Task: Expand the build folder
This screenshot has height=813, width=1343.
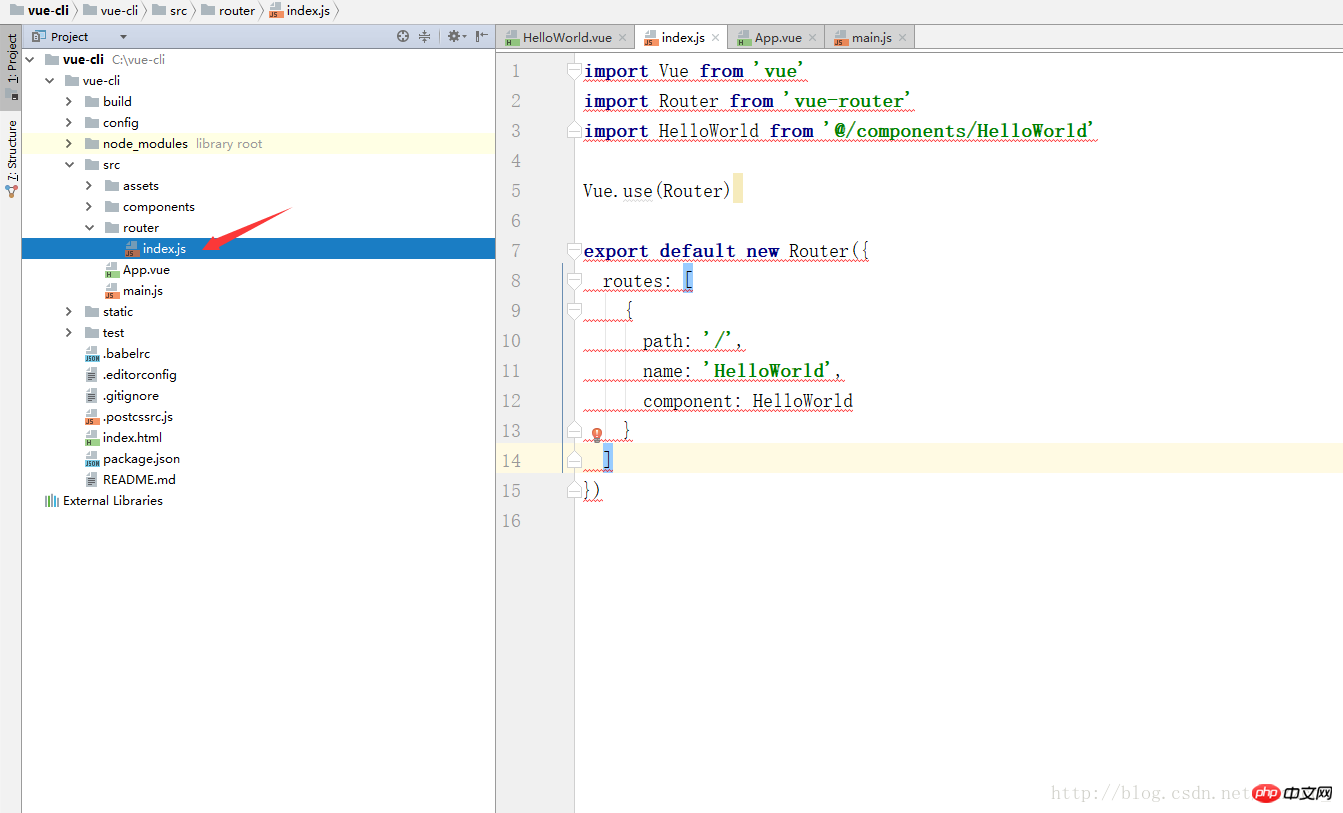Action: tap(69, 101)
